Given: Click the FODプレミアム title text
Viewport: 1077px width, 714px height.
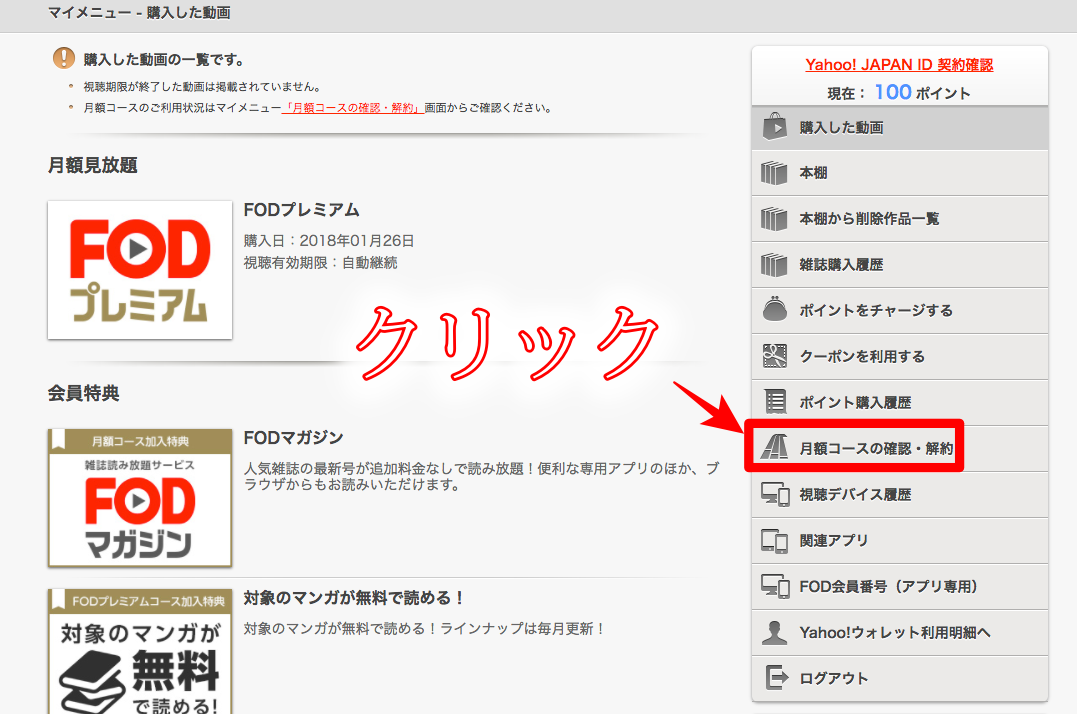Looking at the screenshot, I should (302, 210).
